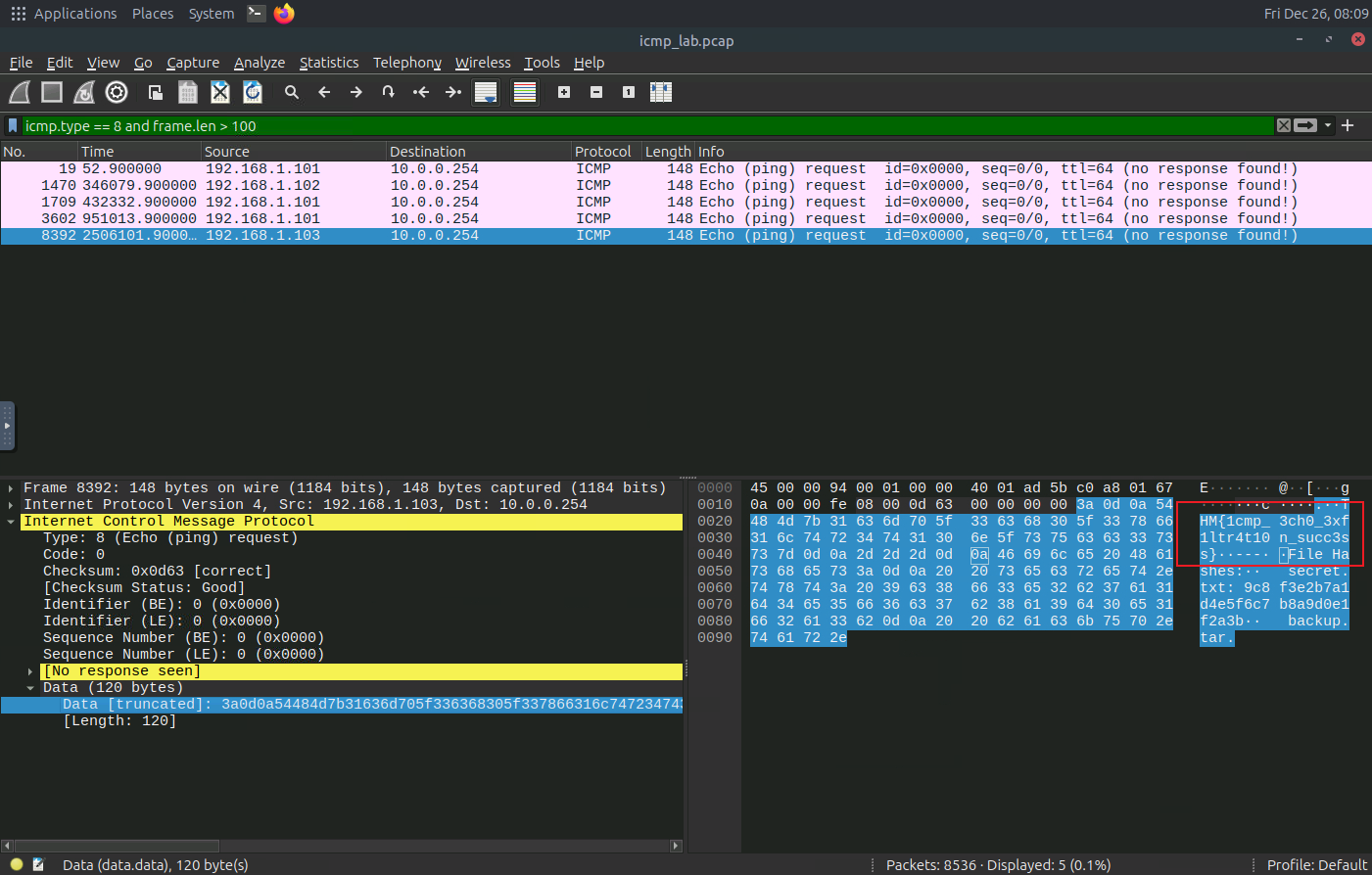Collapse the Internet Control Message Protocol node
Screen dimensions: 1372x875
pyautogui.click(x=11, y=522)
